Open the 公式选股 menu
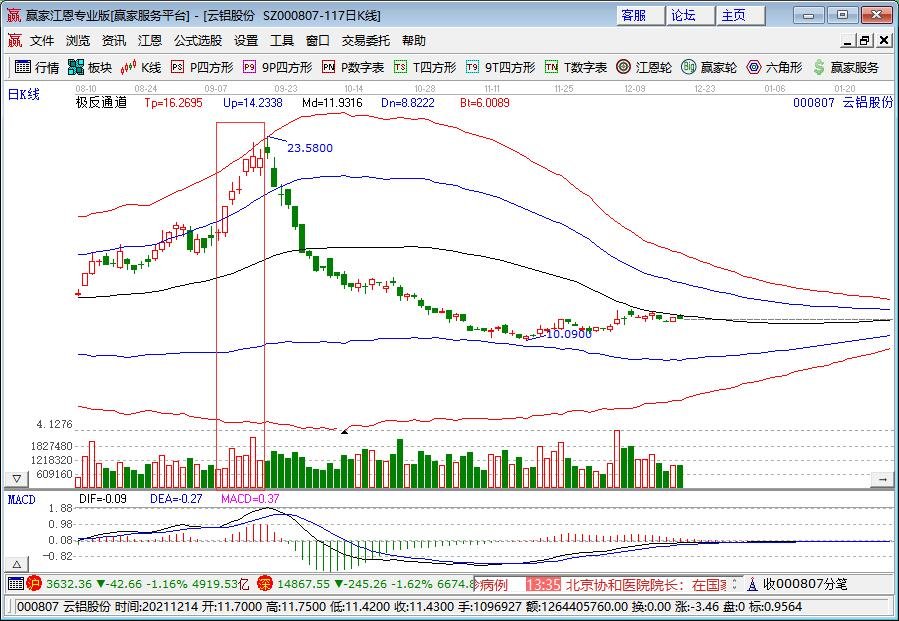The image size is (899, 621). click(198, 41)
